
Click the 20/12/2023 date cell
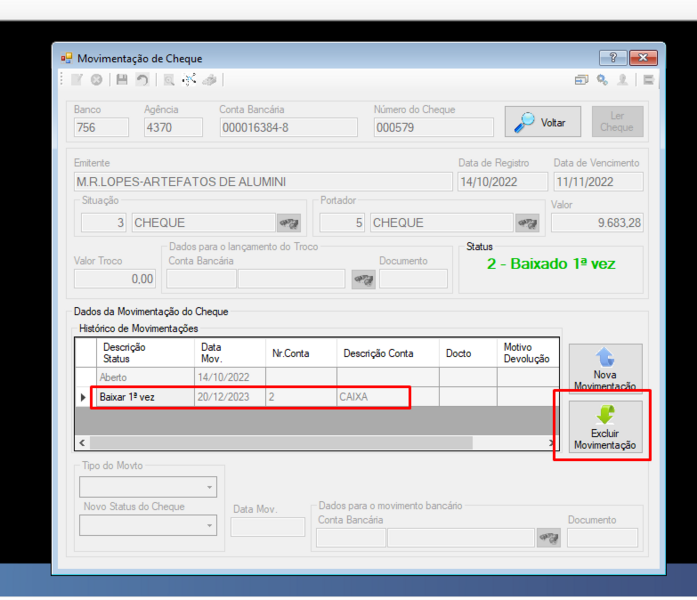230,397
